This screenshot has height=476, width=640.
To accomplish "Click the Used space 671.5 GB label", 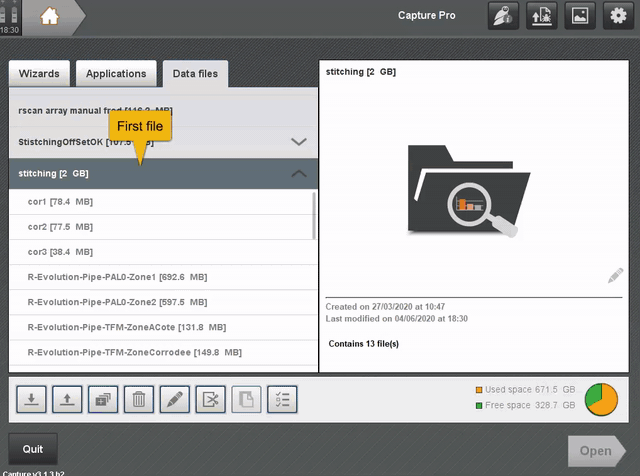I will coord(530,389).
